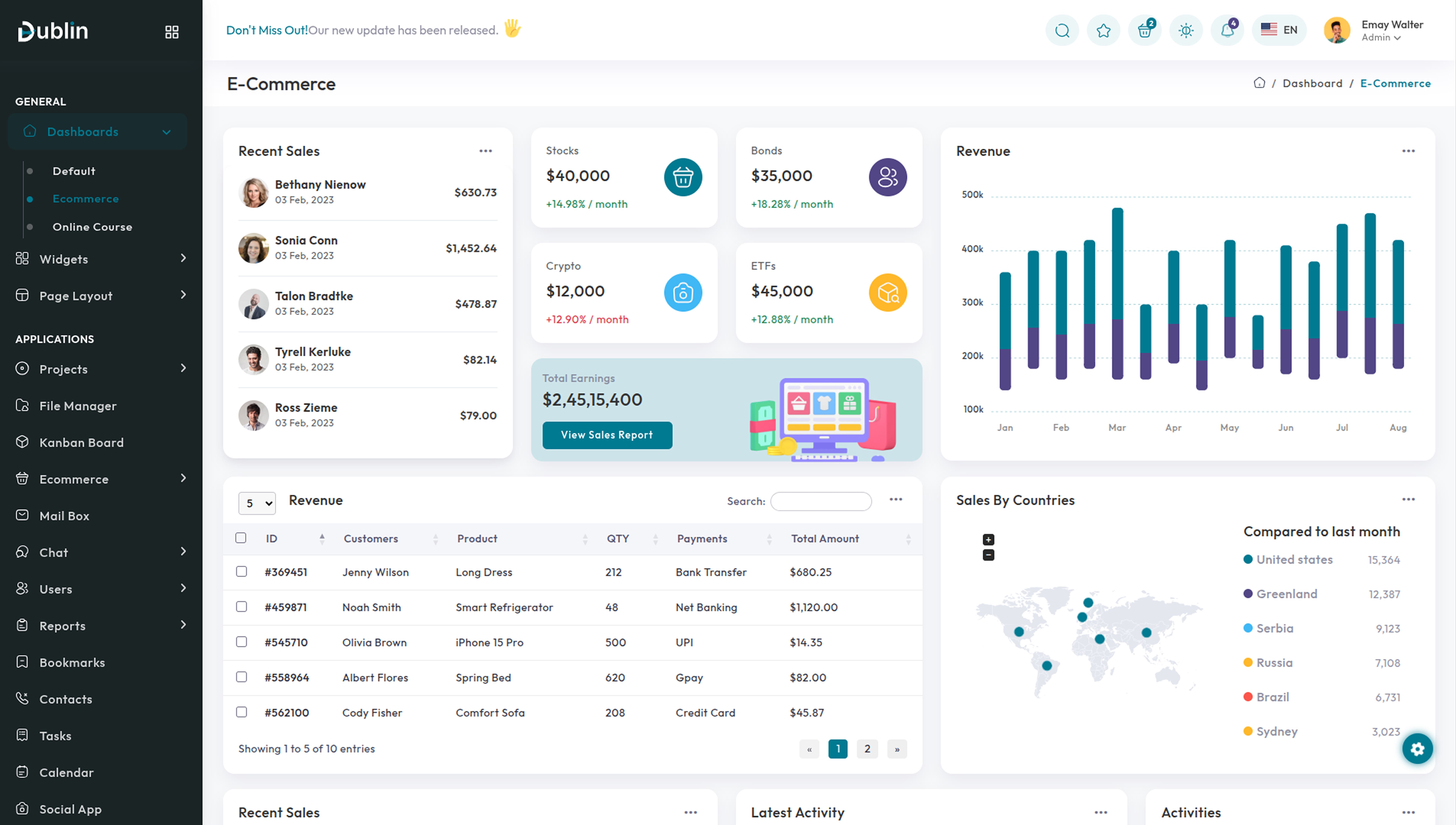The image size is (1456, 825).
Task: Select checkbox for order #545710
Action: [x=242, y=642]
